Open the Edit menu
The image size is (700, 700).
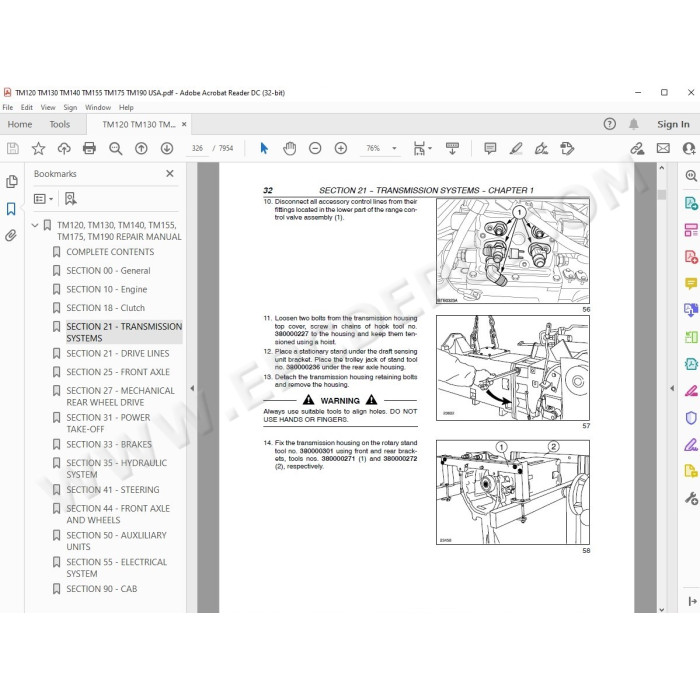point(27,108)
